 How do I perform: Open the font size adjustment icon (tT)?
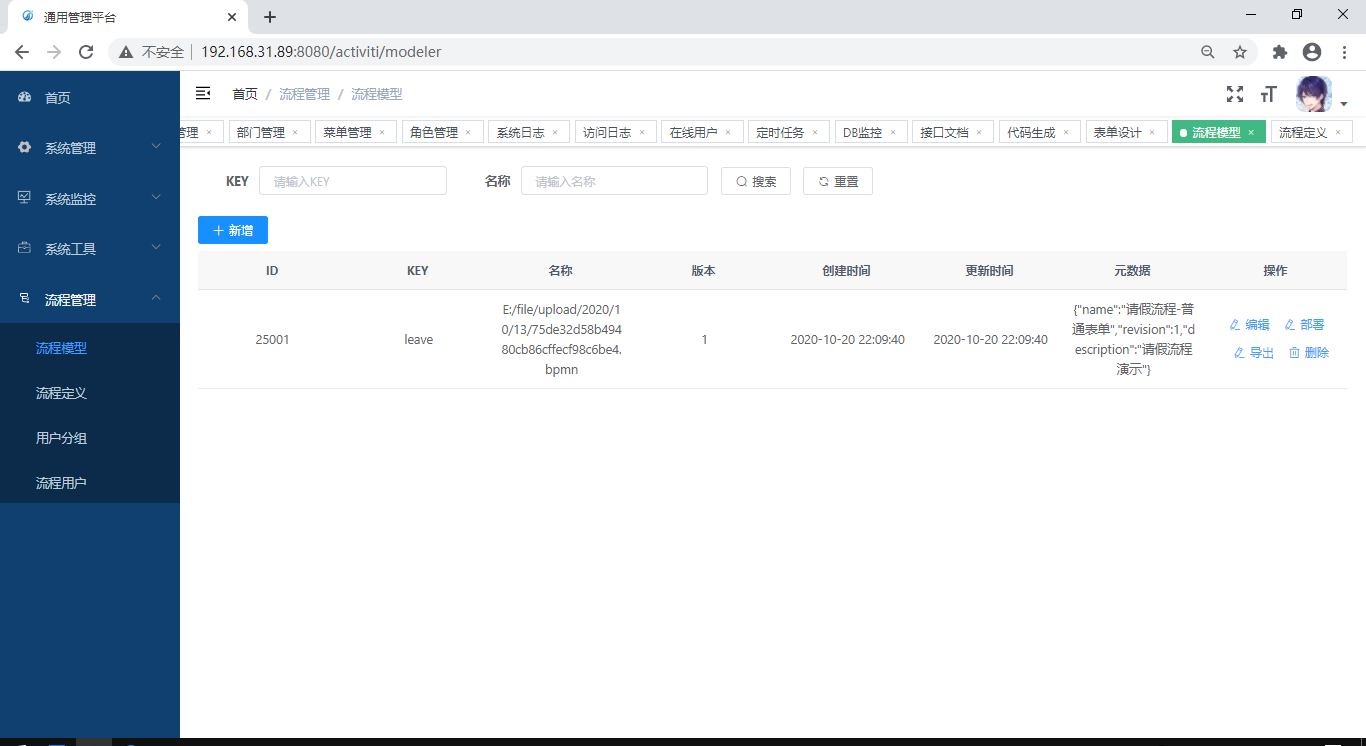1268,93
